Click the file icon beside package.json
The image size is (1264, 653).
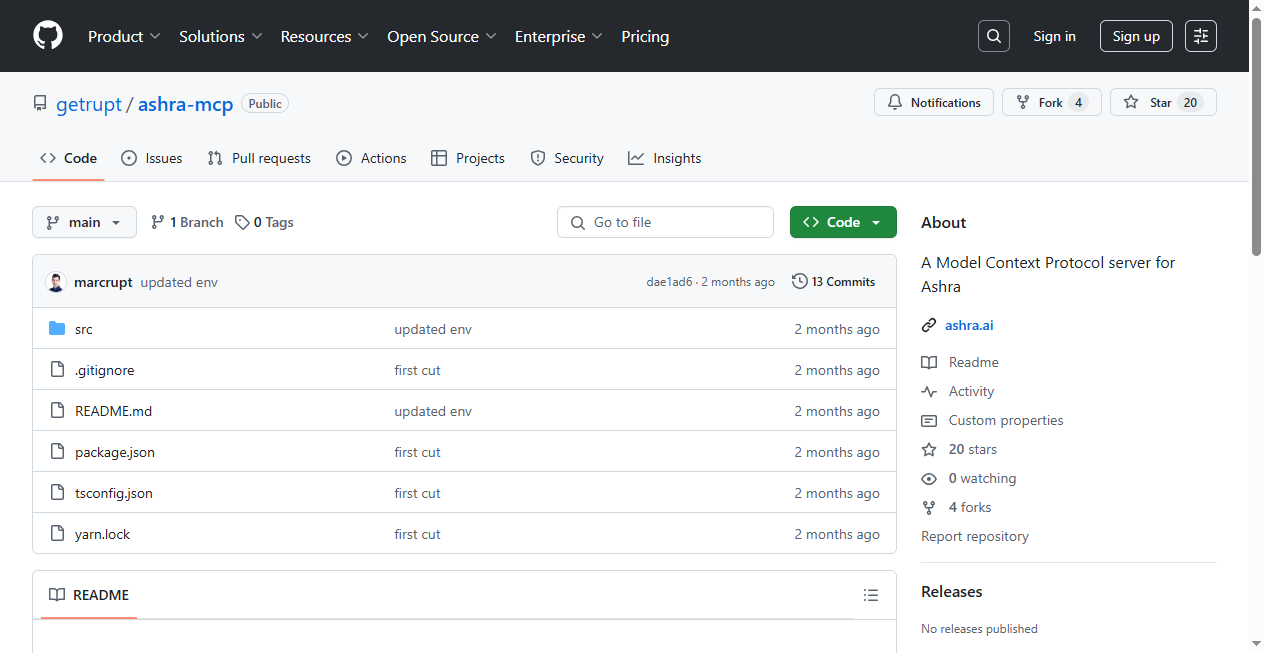point(57,452)
